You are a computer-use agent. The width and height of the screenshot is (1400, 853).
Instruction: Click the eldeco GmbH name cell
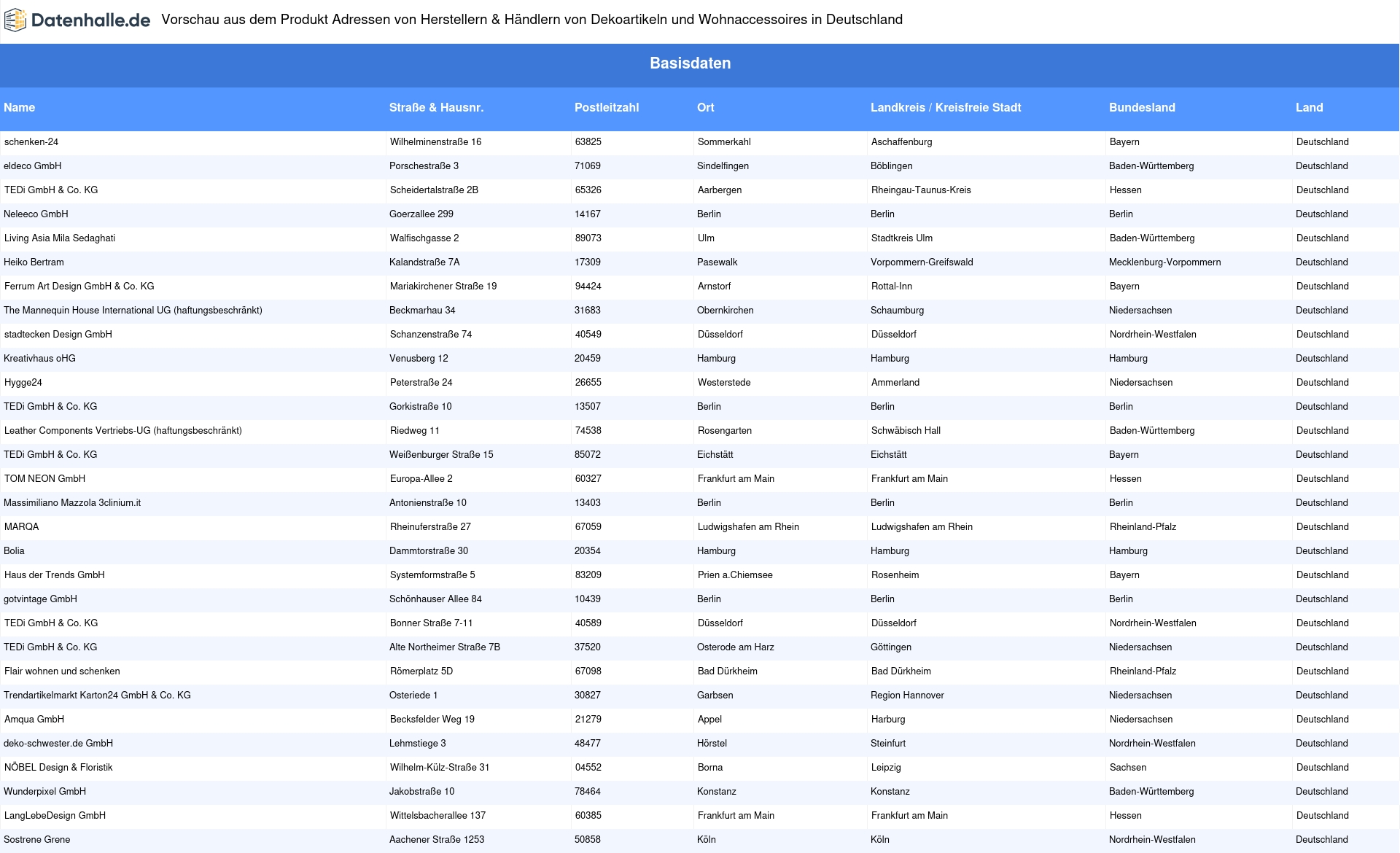[33, 166]
